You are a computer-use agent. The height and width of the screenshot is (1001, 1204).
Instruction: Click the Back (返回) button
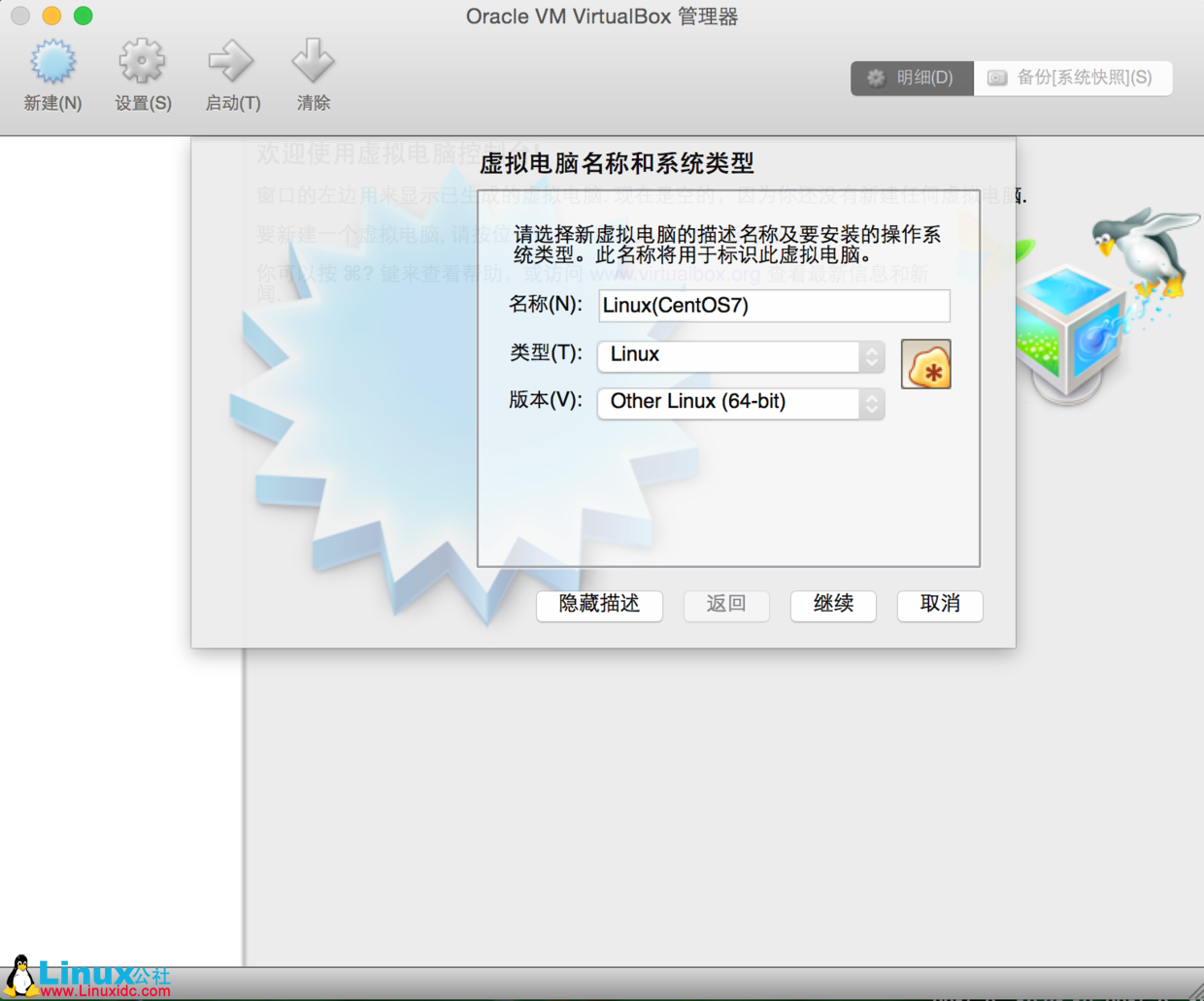click(x=726, y=605)
